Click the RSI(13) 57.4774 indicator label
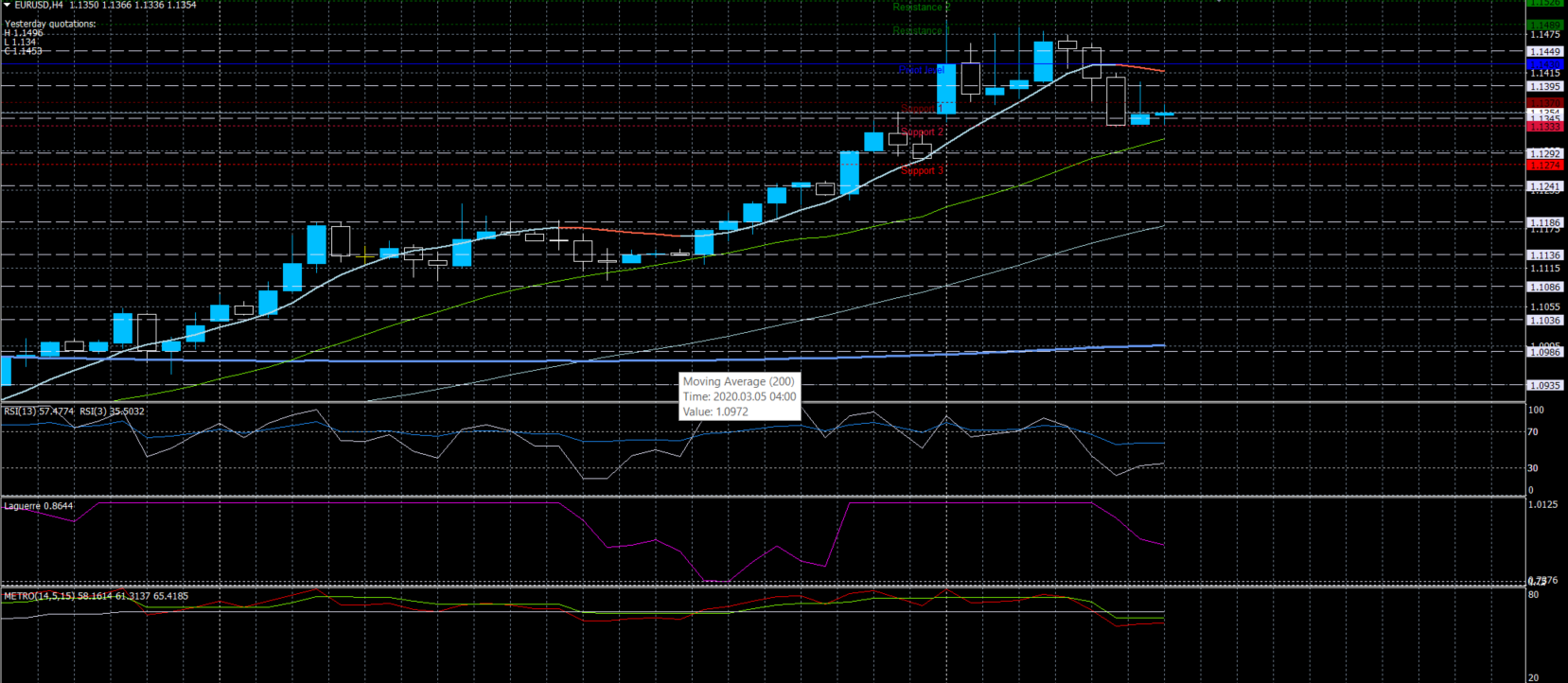 pyautogui.click(x=39, y=412)
